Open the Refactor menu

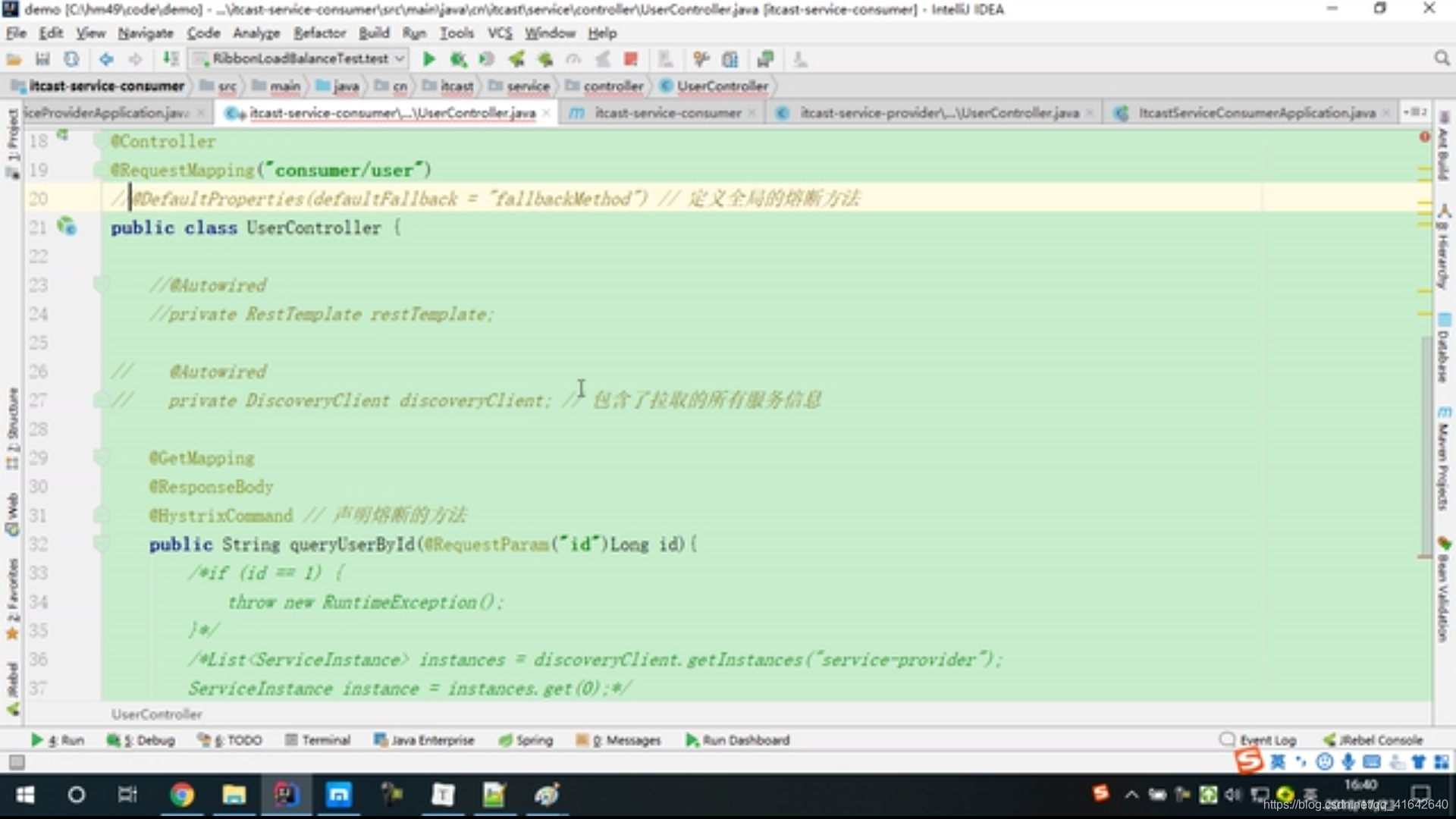pos(319,33)
